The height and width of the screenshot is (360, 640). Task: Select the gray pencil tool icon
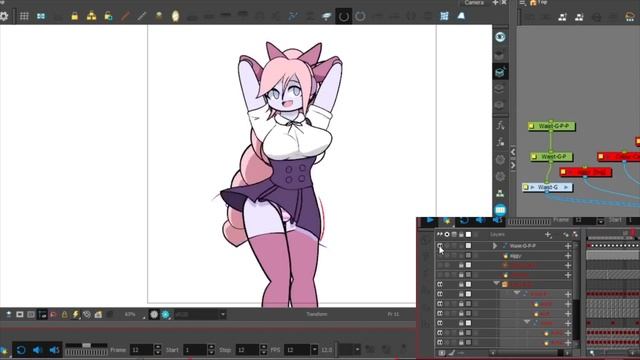tap(142, 16)
